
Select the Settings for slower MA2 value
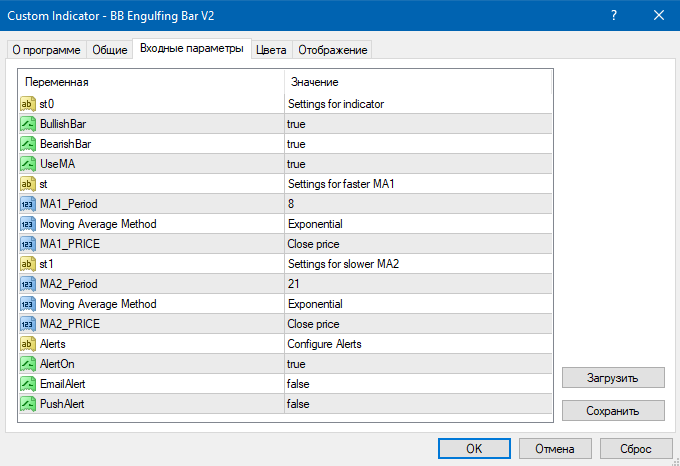(x=343, y=264)
